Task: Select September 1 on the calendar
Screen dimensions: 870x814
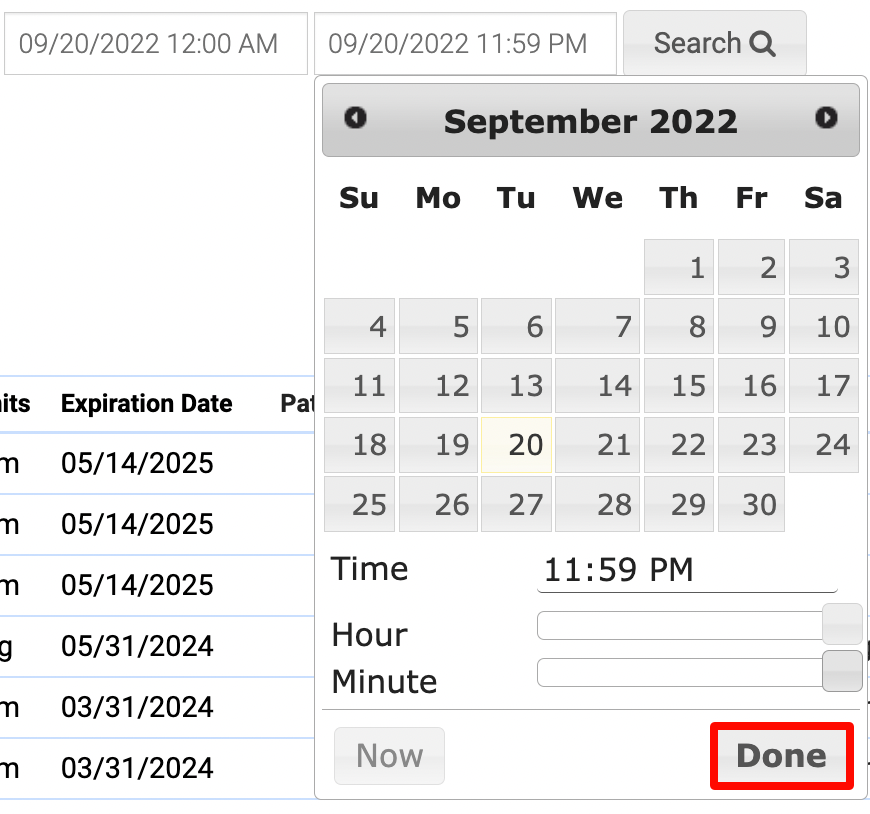Action: click(x=678, y=267)
